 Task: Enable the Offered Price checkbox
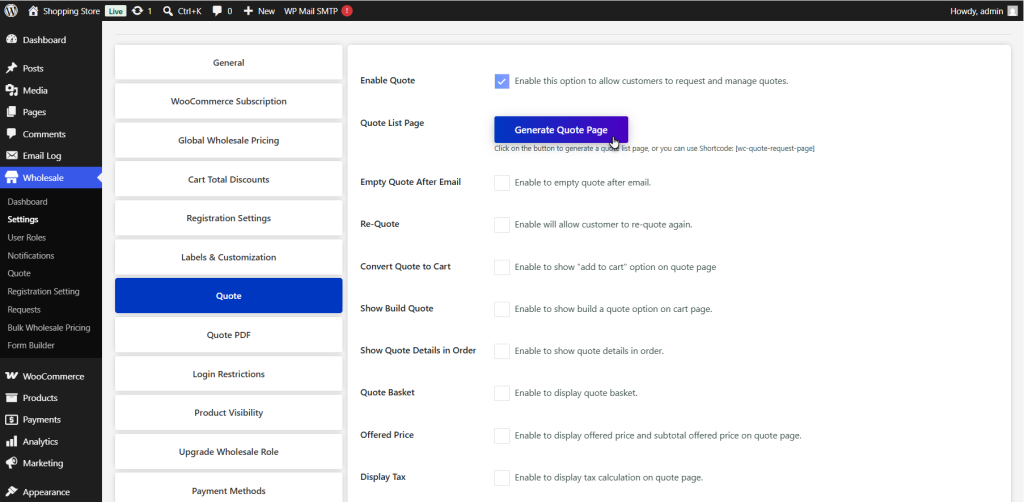point(502,435)
